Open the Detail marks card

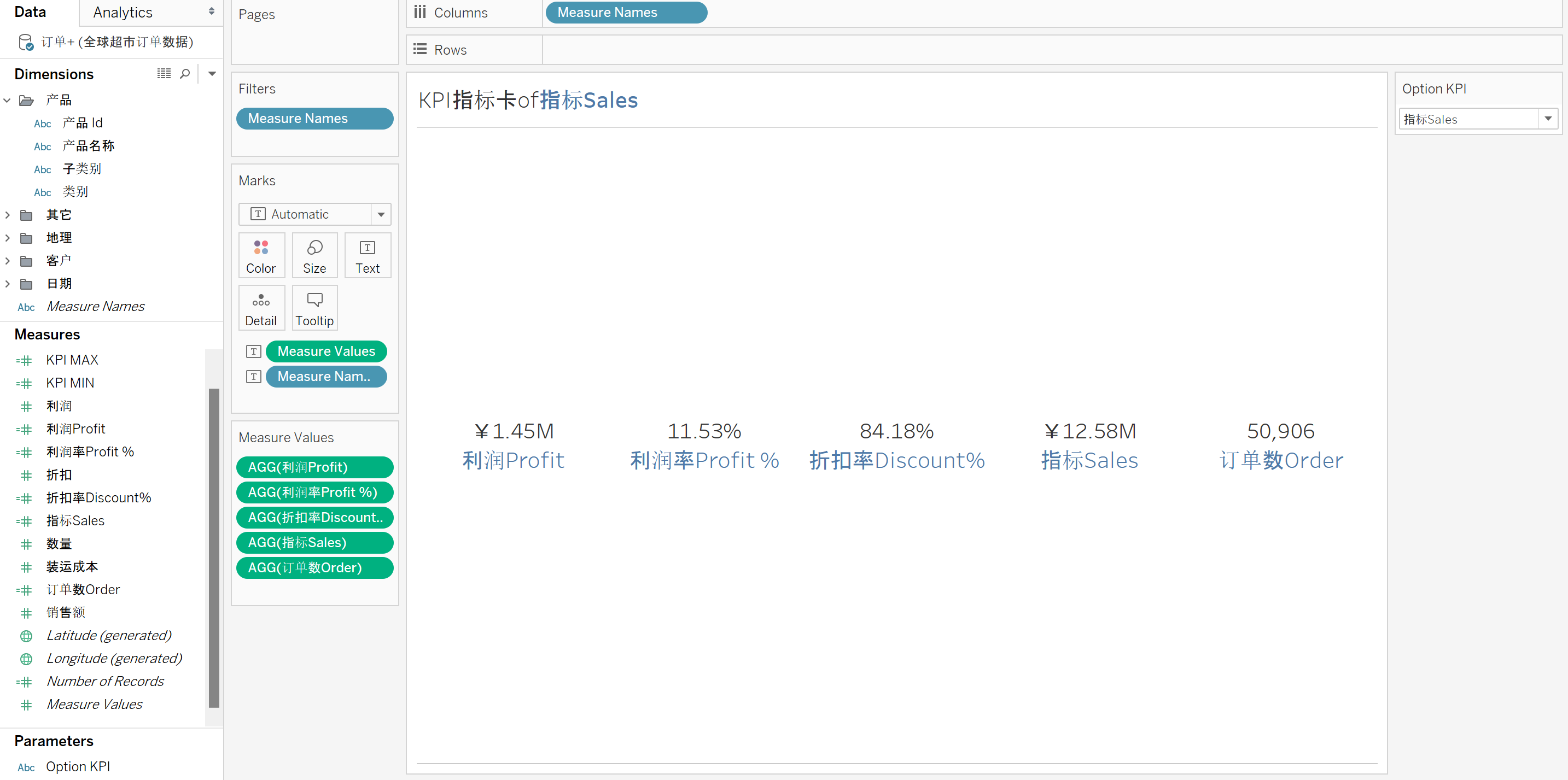261,308
